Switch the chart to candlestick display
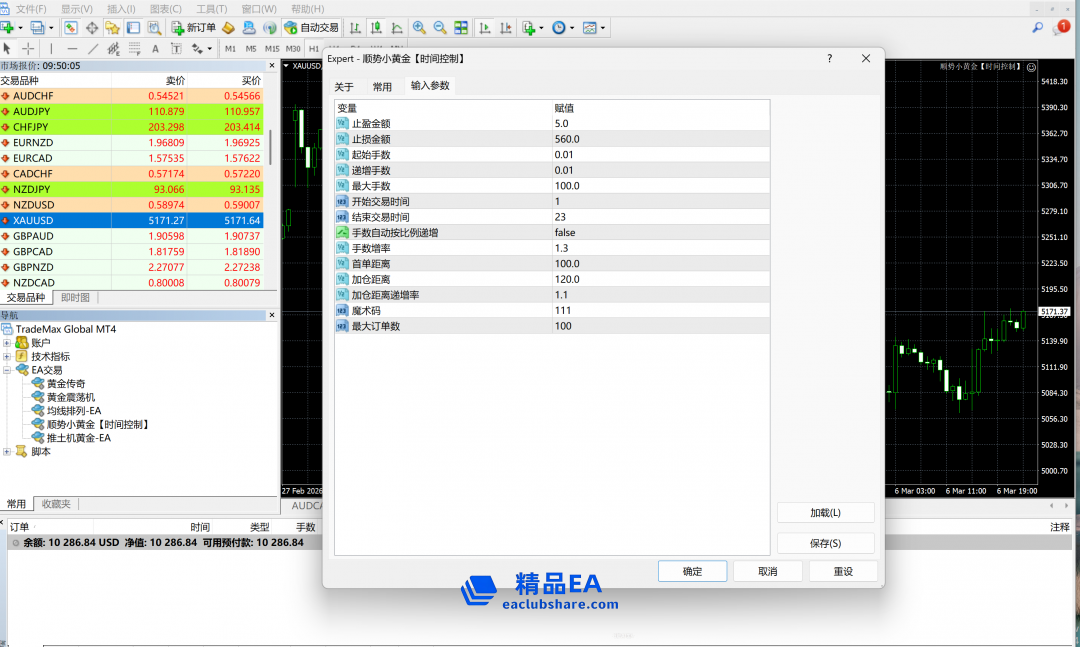The image size is (1080, 647). [x=377, y=28]
